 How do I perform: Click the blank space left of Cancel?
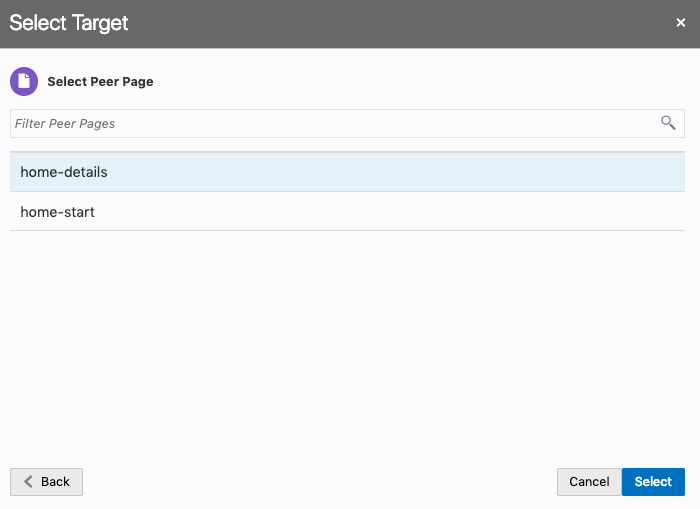pos(320,482)
